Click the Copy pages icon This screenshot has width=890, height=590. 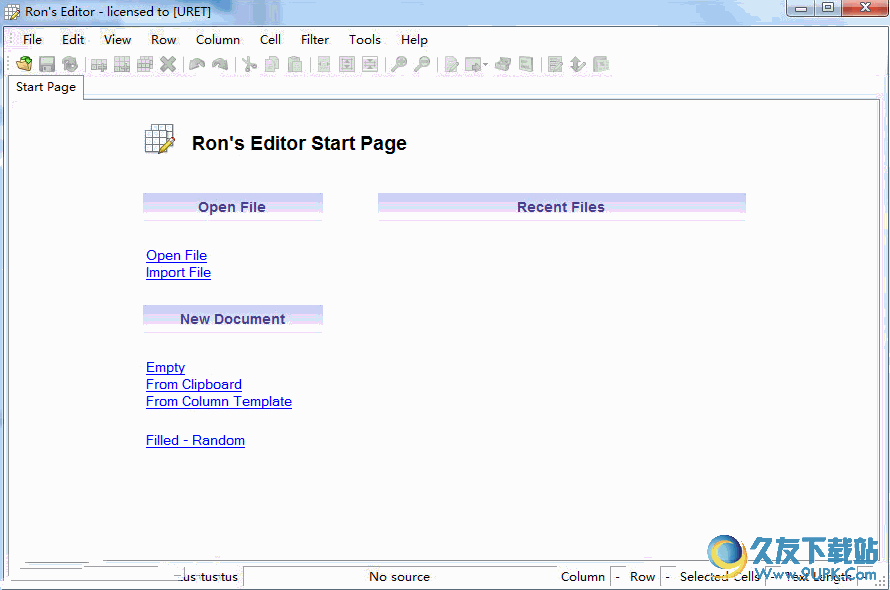click(x=272, y=64)
